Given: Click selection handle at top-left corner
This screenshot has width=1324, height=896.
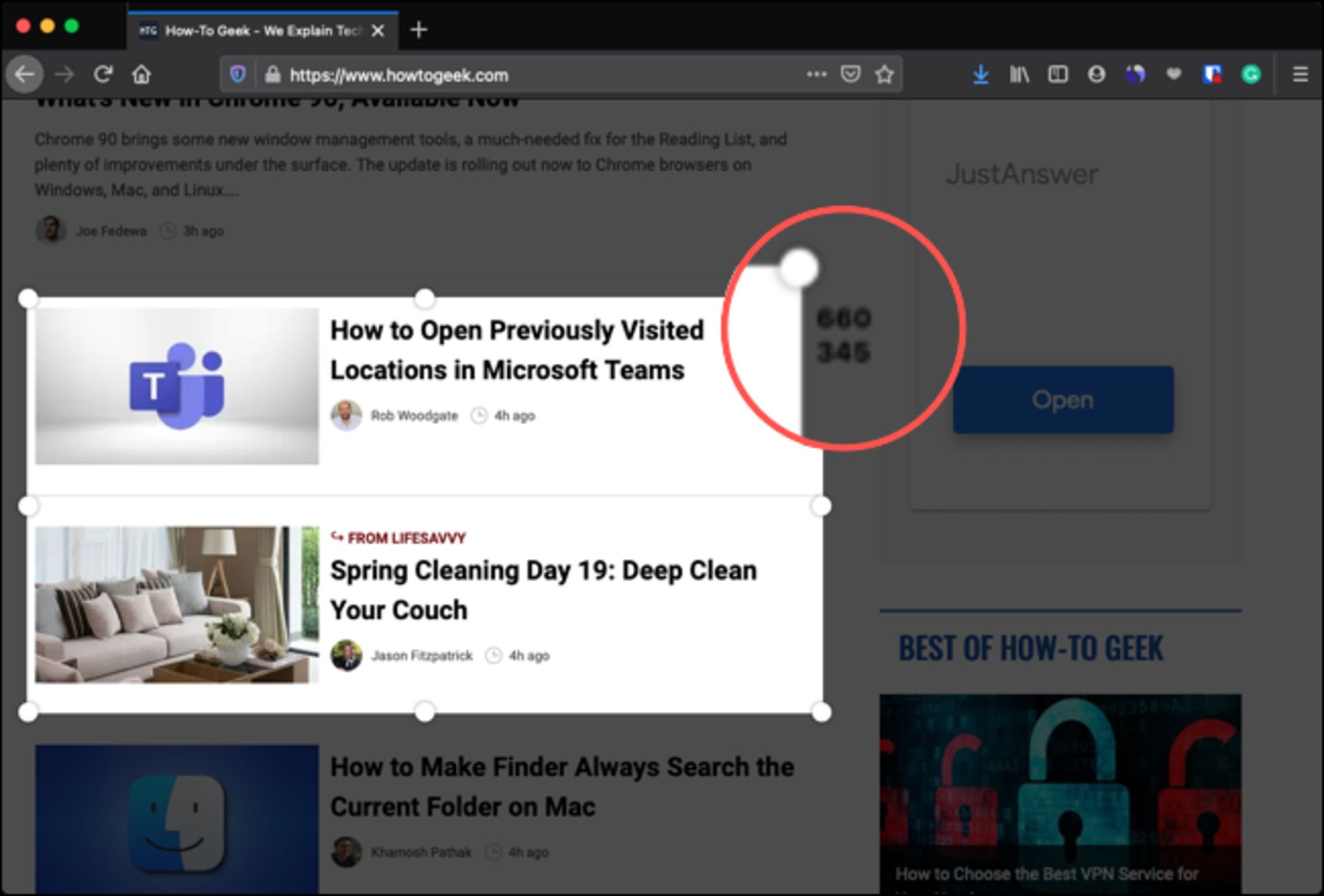Looking at the screenshot, I should pos(28,298).
